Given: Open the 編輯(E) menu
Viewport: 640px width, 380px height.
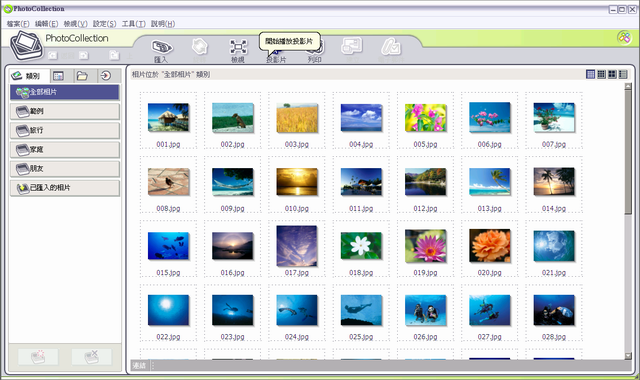Looking at the screenshot, I should coord(47,24).
